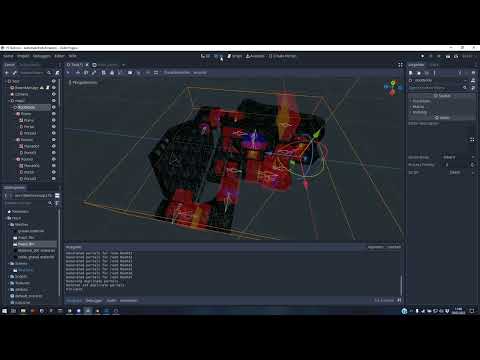
Task: Switch to the Debugger bottom panel tab
Action: 94,300
